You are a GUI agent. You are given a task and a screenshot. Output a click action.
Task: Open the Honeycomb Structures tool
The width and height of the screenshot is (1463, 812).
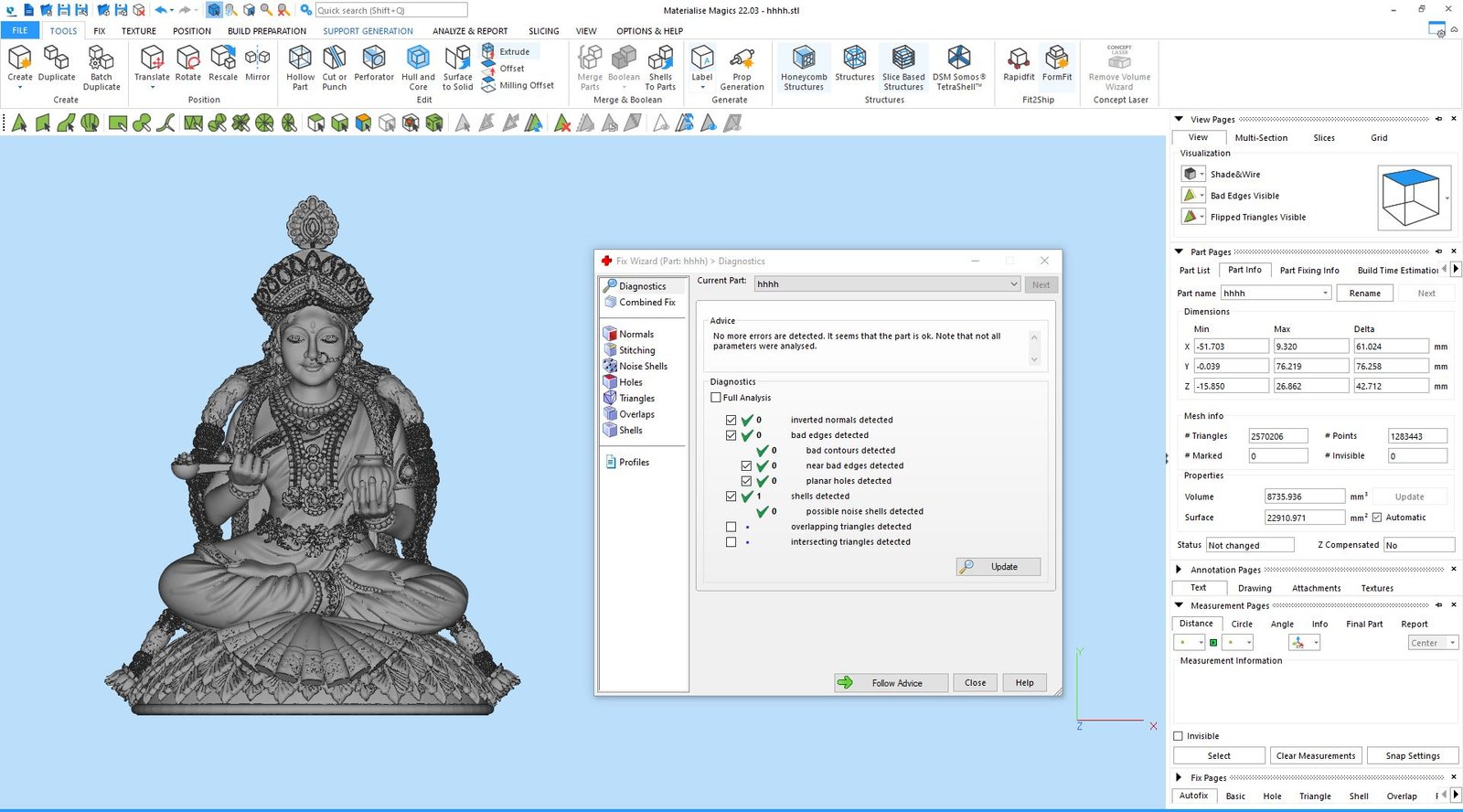tap(804, 67)
